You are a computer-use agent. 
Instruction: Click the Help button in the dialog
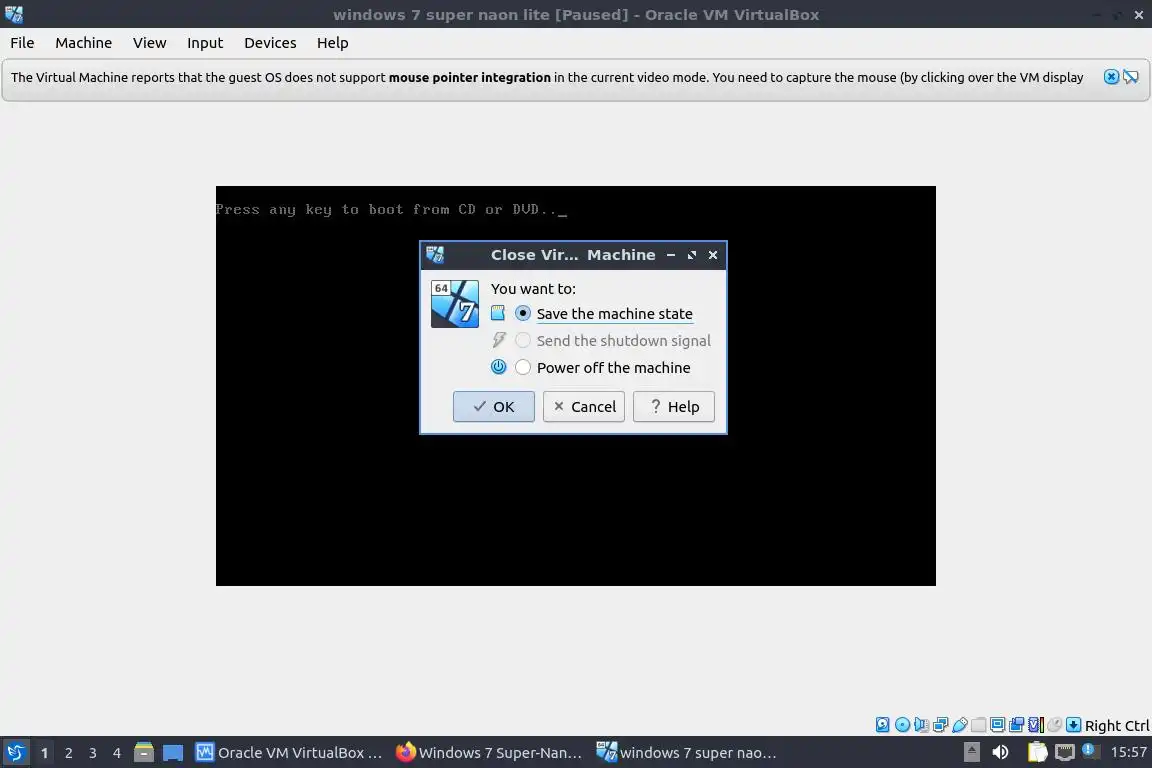coord(674,406)
